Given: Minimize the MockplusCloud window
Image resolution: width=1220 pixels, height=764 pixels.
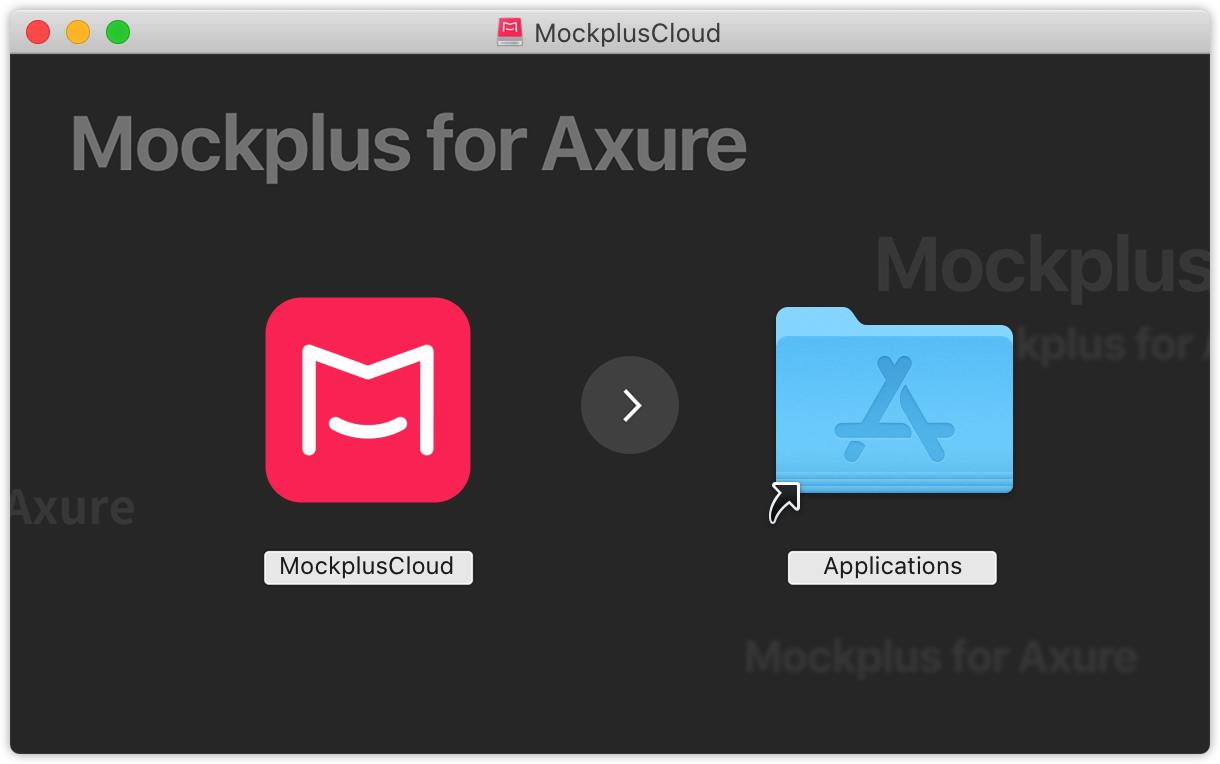Looking at the screenshot, I should pyautogui.click(x=78, y=33).
